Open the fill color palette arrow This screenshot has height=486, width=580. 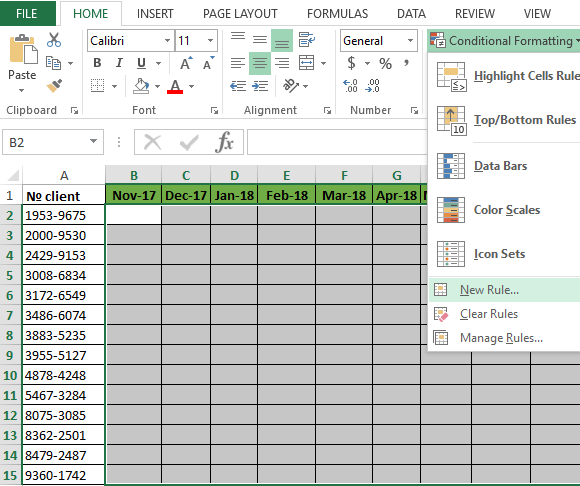pyautogui.click(x=157, y=86)
